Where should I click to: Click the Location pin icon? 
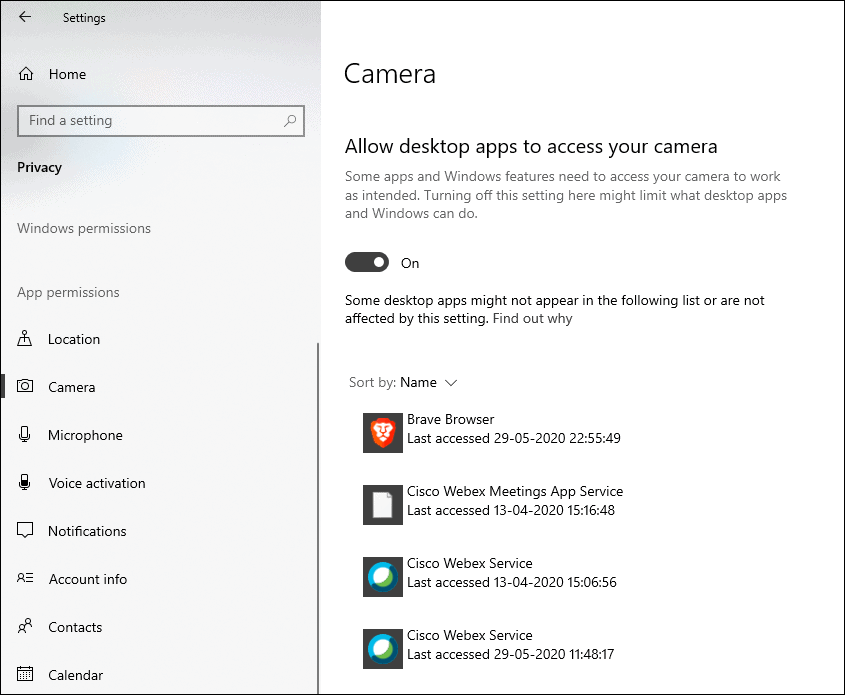25,338
